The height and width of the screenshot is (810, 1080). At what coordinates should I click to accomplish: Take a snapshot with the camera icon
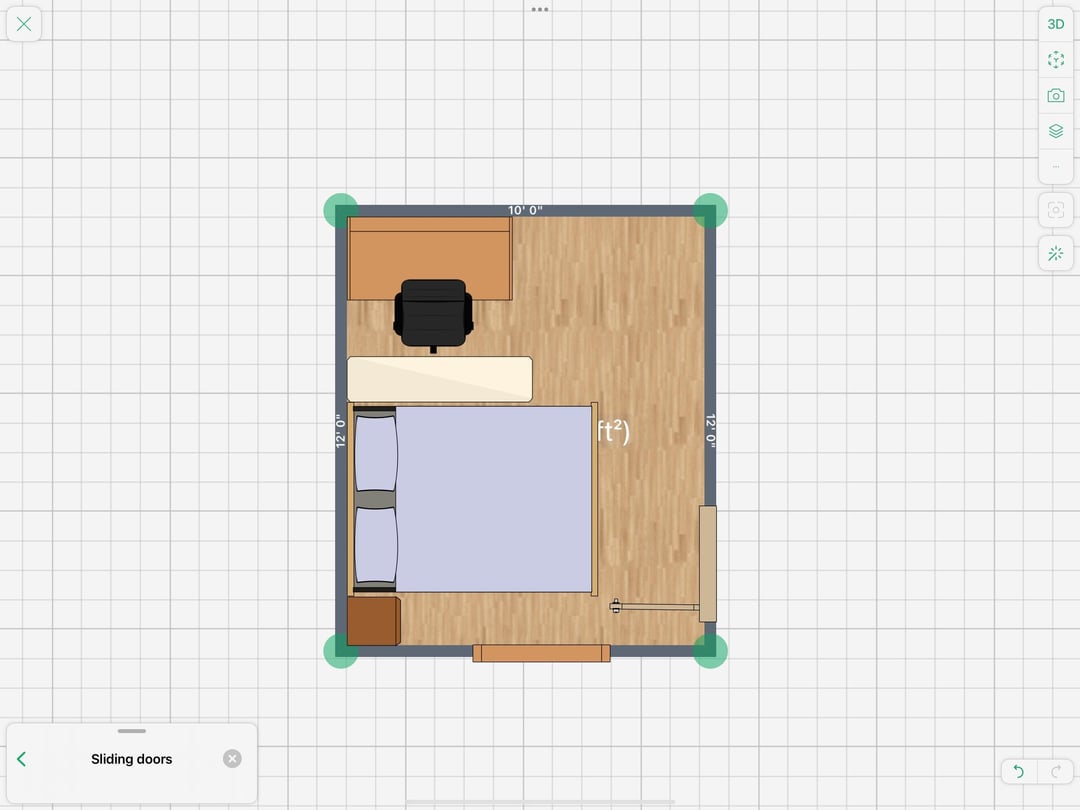click(1056, 96)
